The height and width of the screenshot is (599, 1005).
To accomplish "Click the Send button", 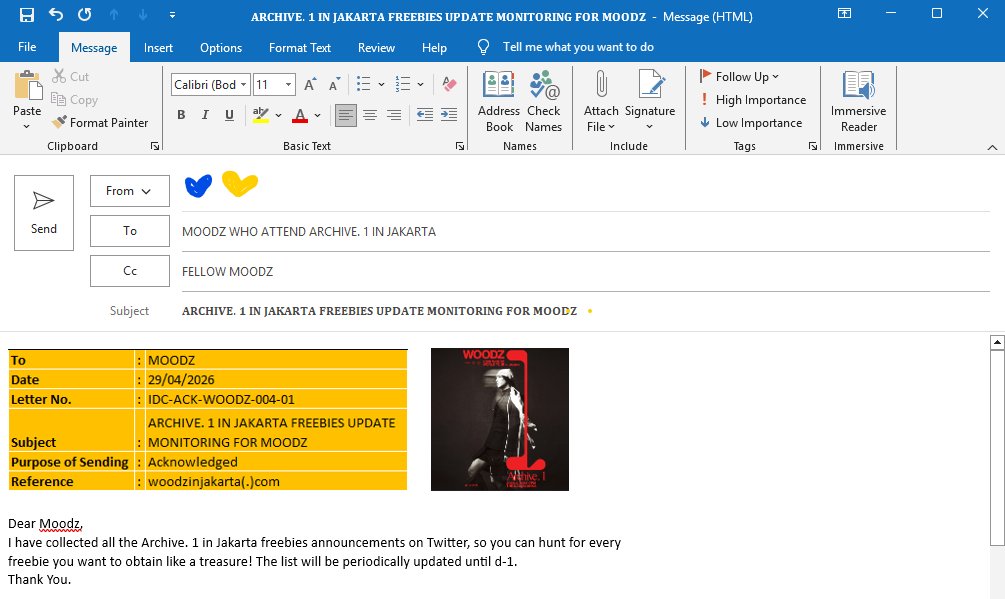I will click(44, 213).
